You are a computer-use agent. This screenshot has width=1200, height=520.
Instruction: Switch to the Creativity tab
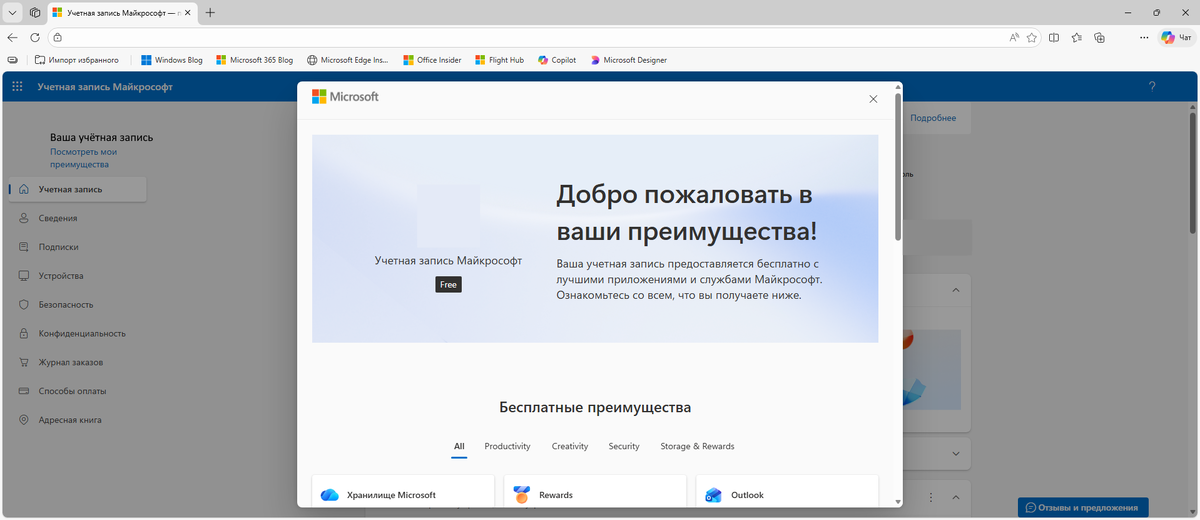570,446
